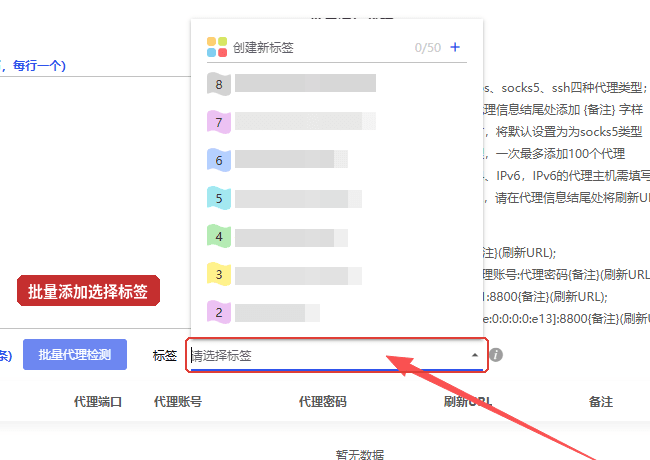Click the 代理端口 column header

click(x=98, y=402)
